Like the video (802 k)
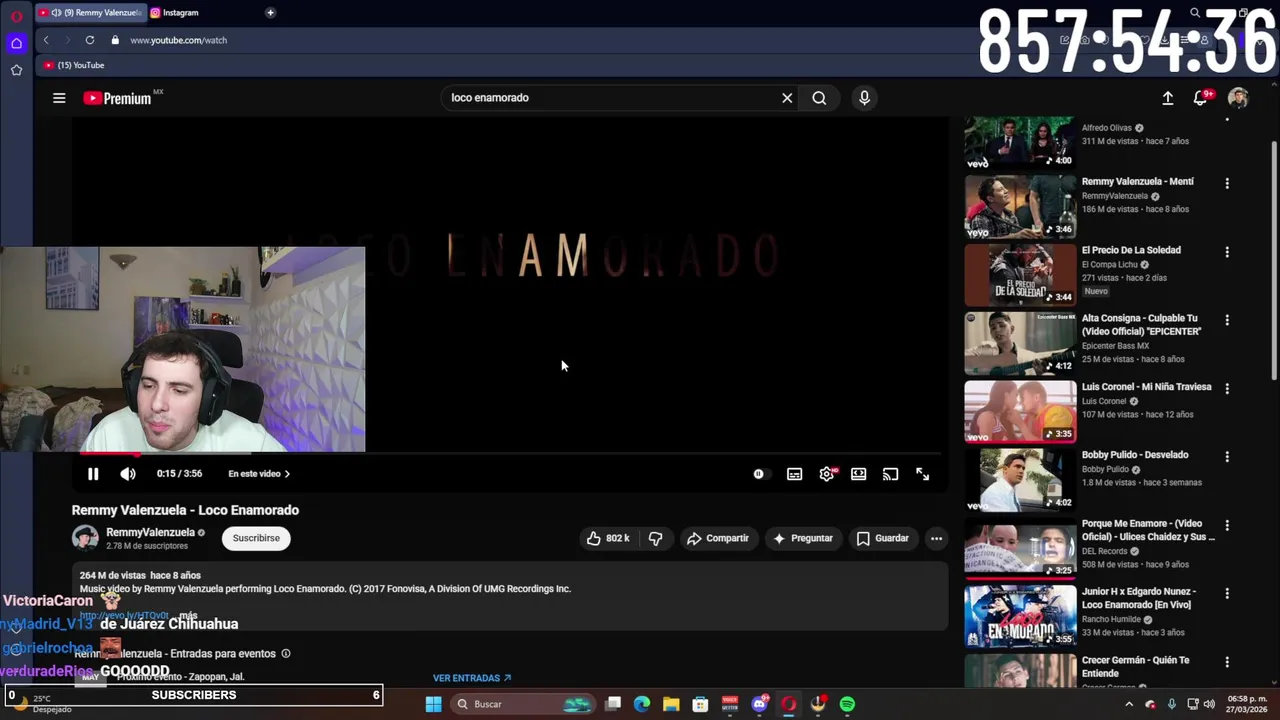Screen dimensions: 1280x720 click(607, 538)
